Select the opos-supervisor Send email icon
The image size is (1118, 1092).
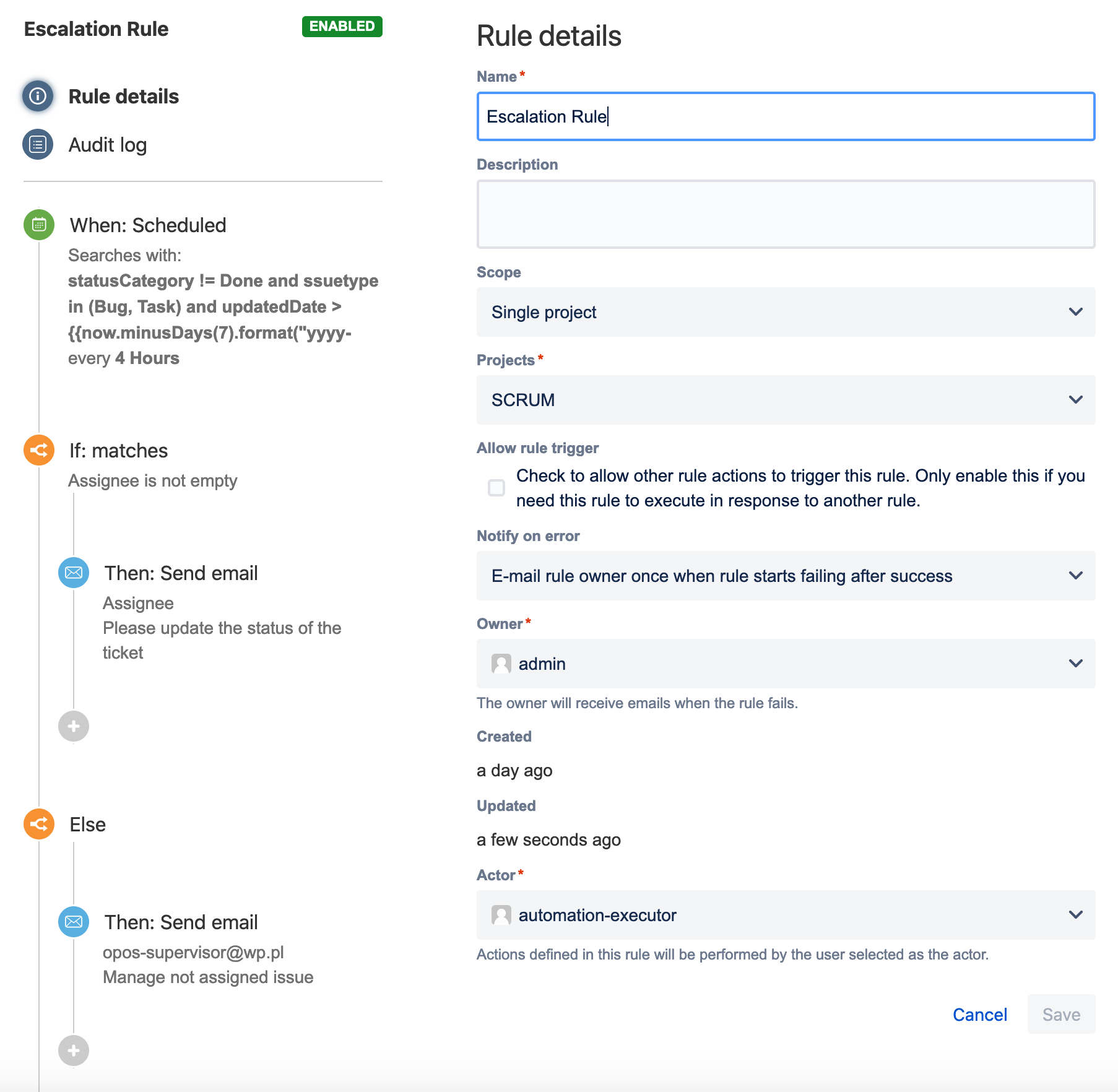click(x=74, y=922)
